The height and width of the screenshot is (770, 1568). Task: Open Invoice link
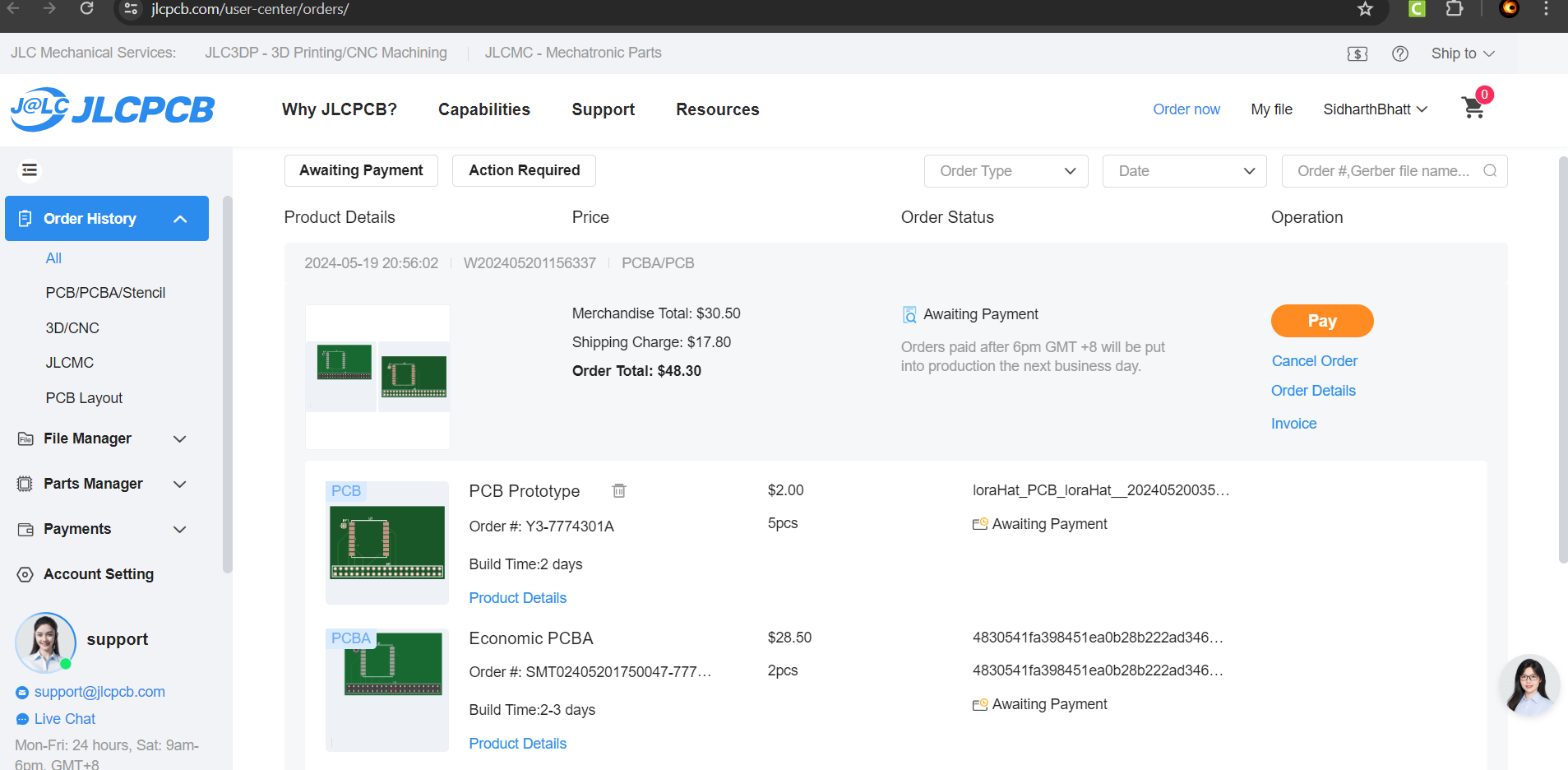tap(1293, 424)
